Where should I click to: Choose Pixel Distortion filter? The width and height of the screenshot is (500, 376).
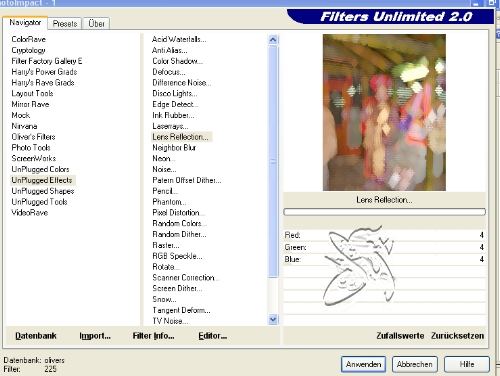point(178,213)
